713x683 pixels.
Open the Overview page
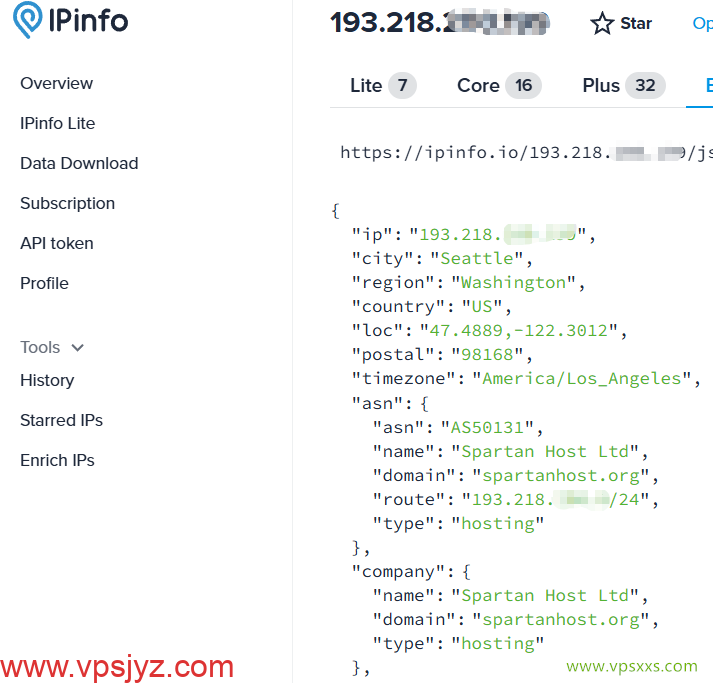click(x=56, y=84)
